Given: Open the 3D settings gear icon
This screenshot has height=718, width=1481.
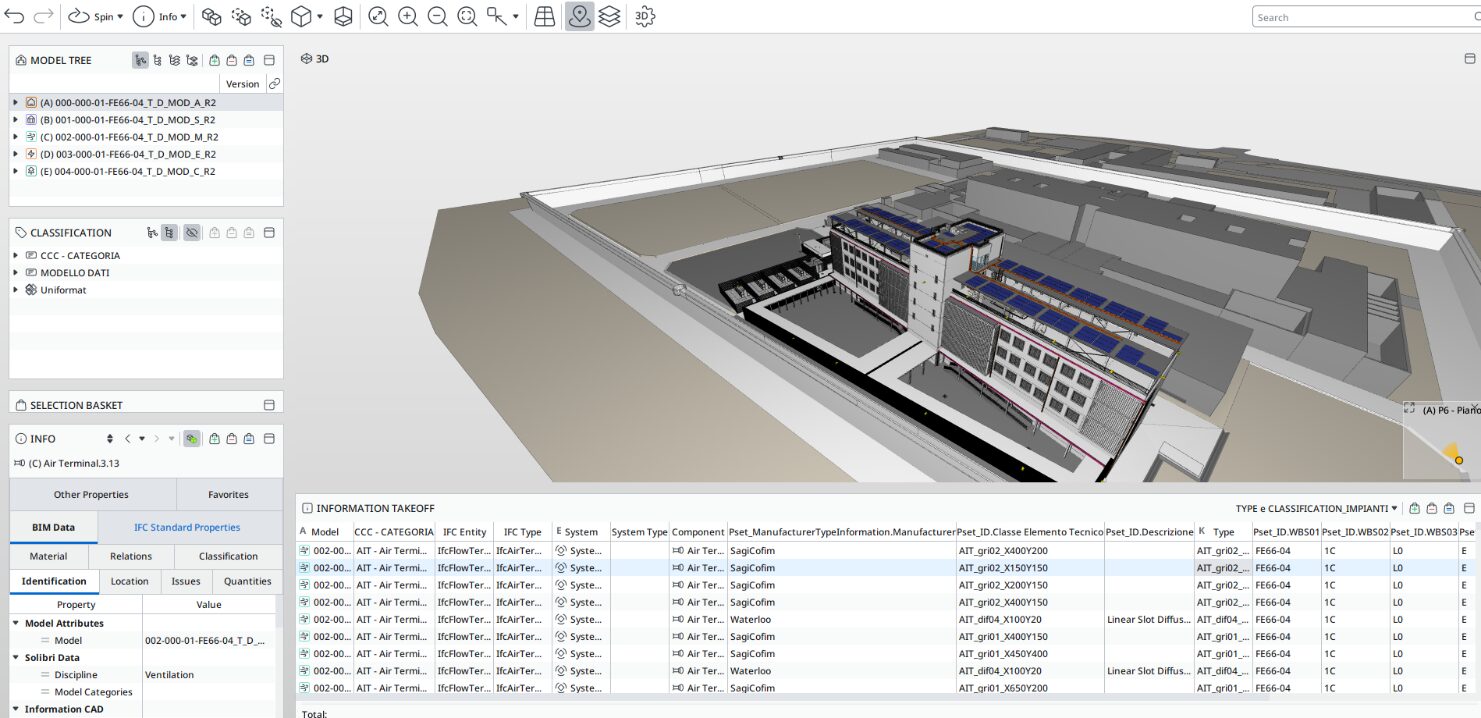Looking at the screenshot, I should click(645, 17).
